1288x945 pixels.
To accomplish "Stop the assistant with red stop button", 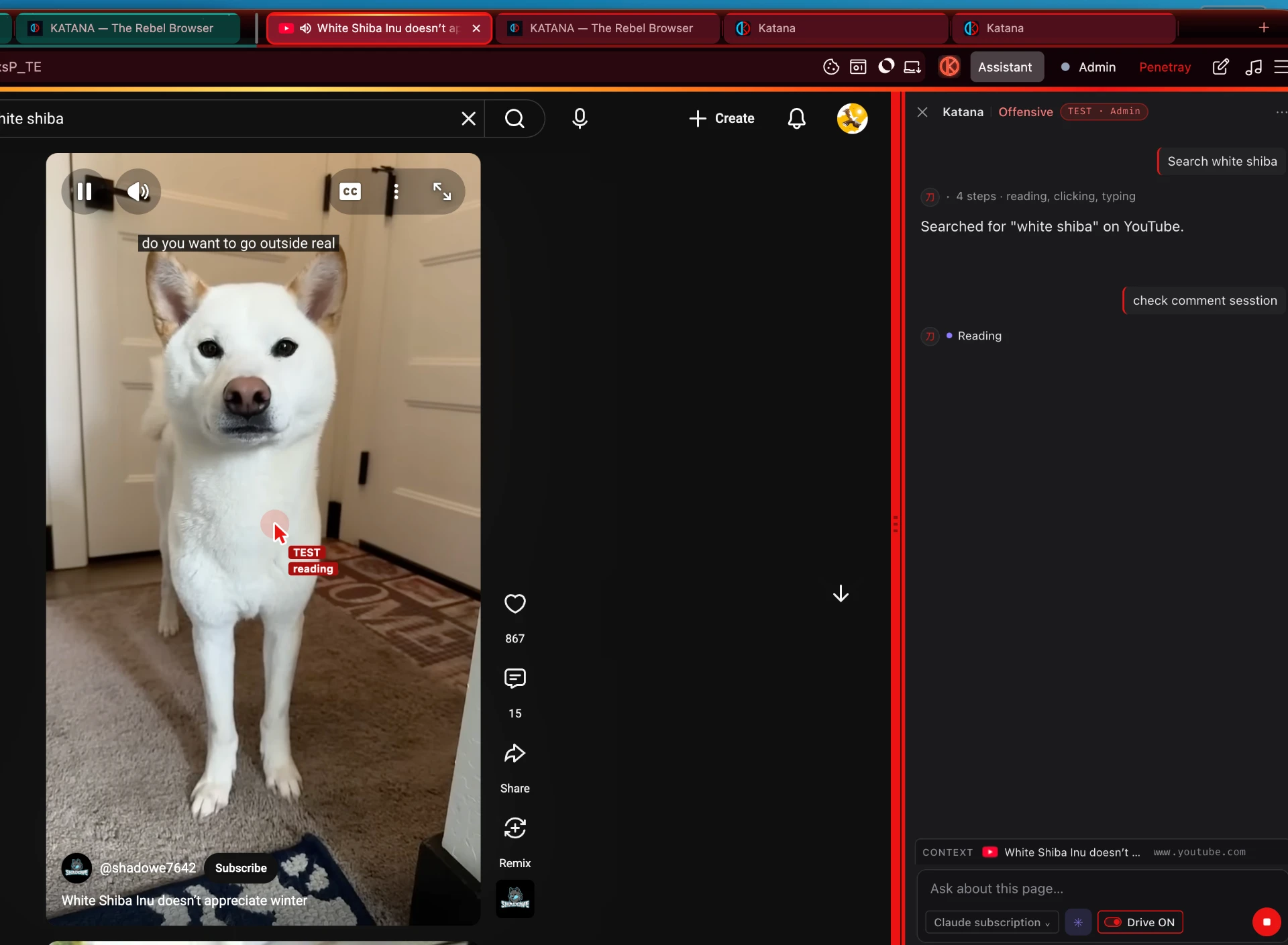I will pos(1267,922).
